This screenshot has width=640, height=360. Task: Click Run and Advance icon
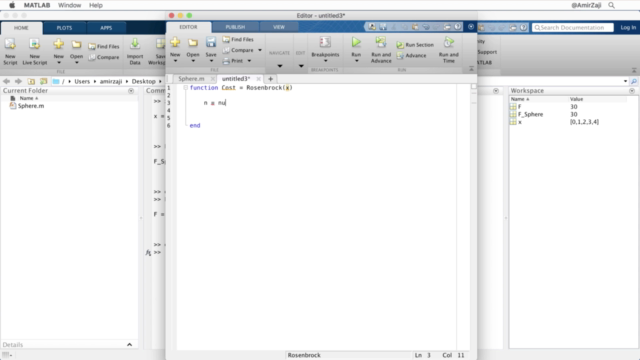click(381, 42)
